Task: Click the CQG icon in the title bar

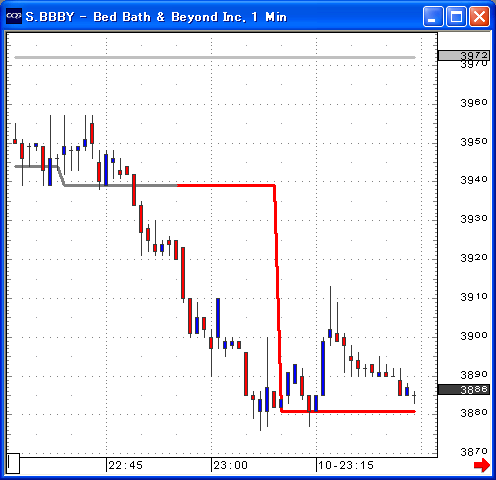Action: pyautogui.click(x=14, y=16)
